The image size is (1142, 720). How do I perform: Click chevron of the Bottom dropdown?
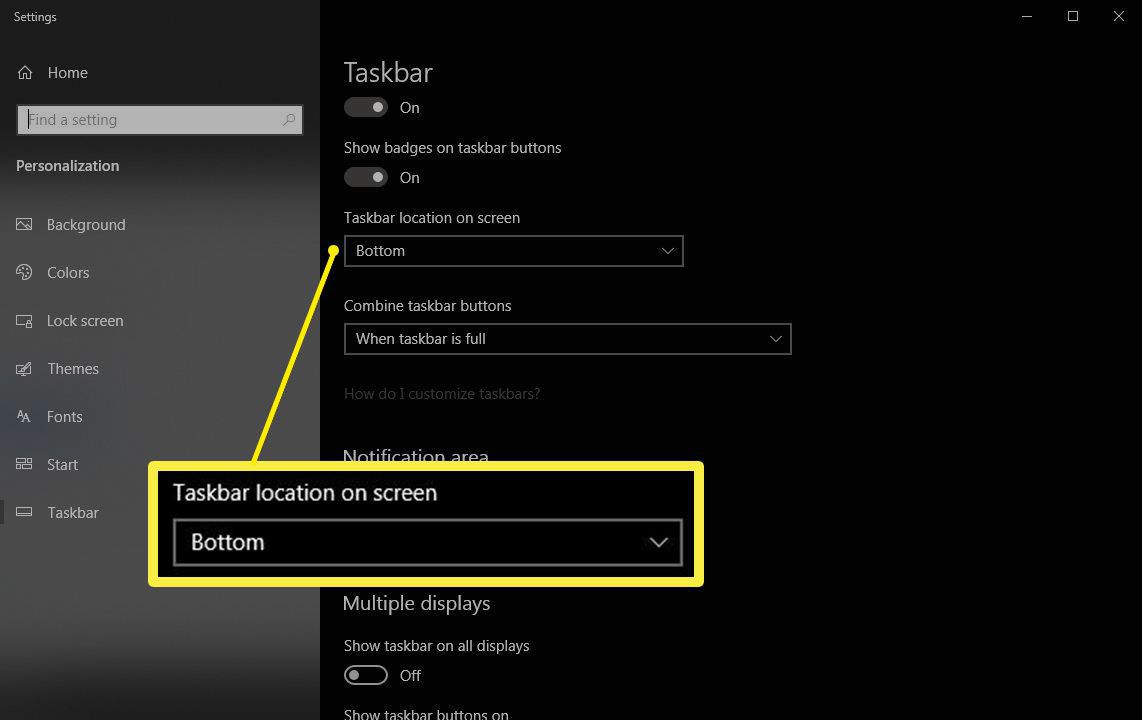667,250
